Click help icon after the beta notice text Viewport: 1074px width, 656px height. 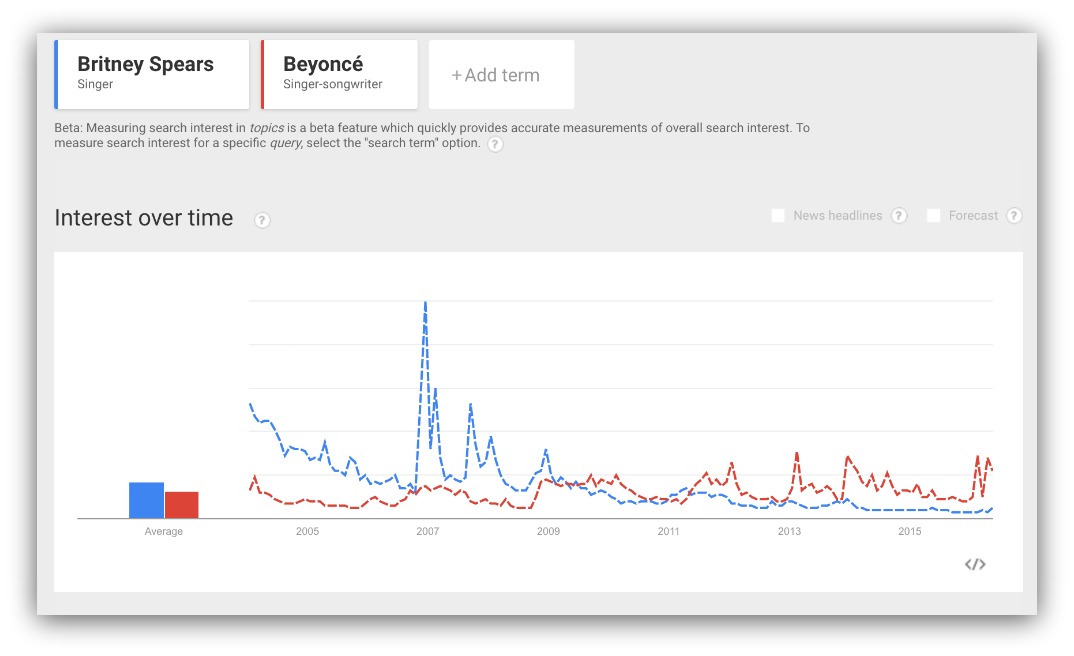coord(495,144)
